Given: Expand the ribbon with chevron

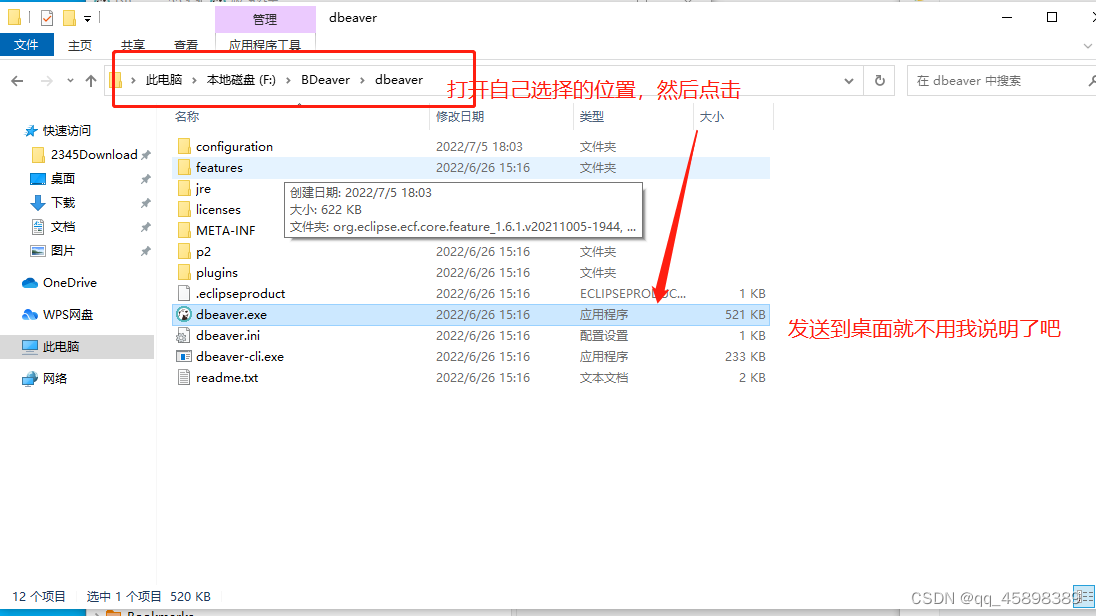Looking at the screenshot, I should click(x=1088, y=45).
